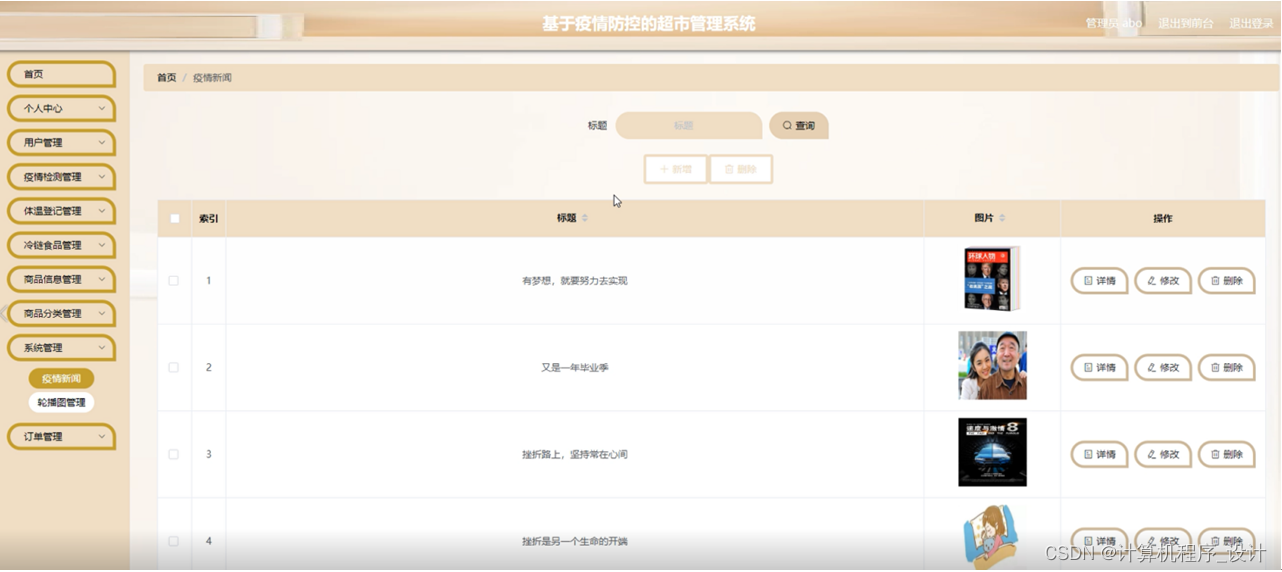Click 退出到前台 in the header
Image resolution: width=1282 pixels, height=572 pixels.
point(1186,23)
